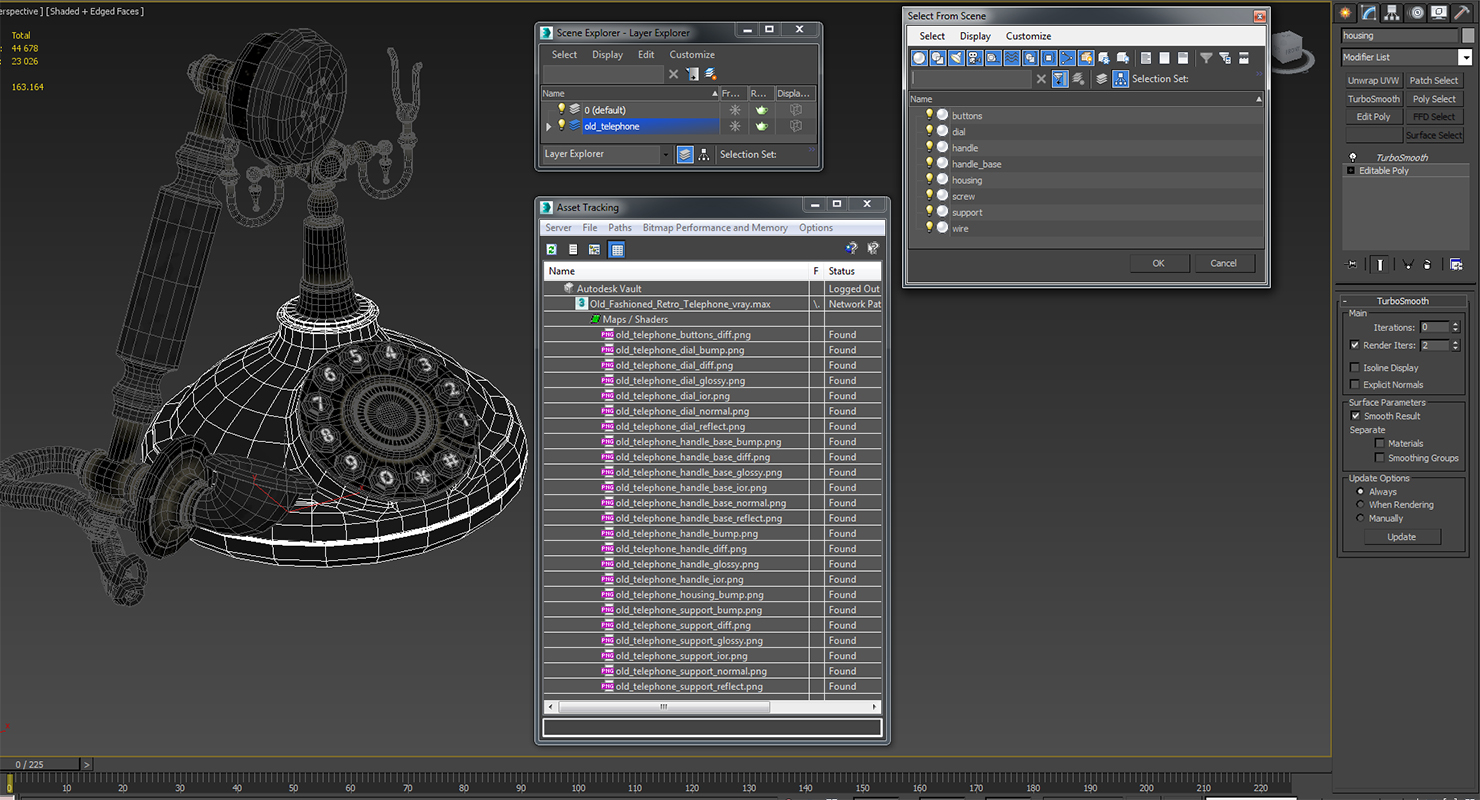The height and width of the screenshot is (800, 1480).
Task: Open Customize menu in Select From Scene
Action: pyautogui.click(x=1028, y=36)
